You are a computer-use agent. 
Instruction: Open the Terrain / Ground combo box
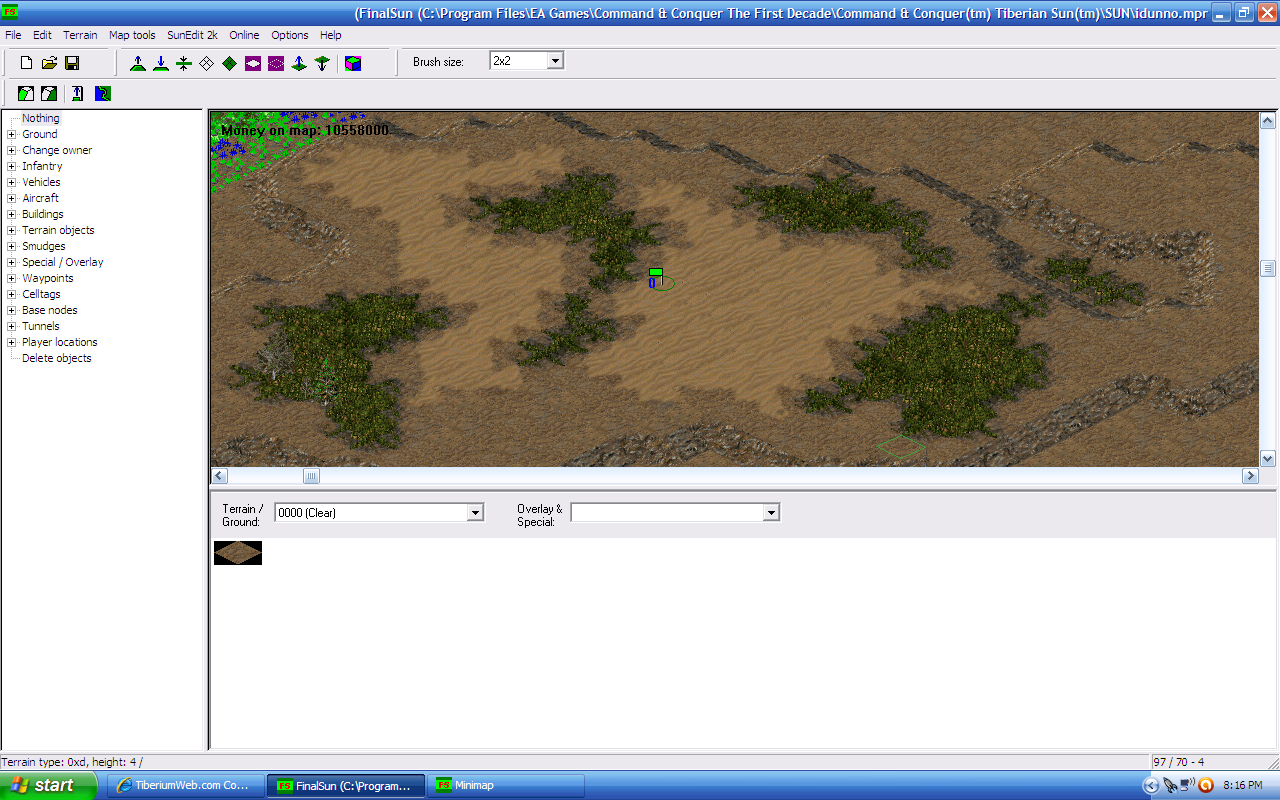click(475, 512)
